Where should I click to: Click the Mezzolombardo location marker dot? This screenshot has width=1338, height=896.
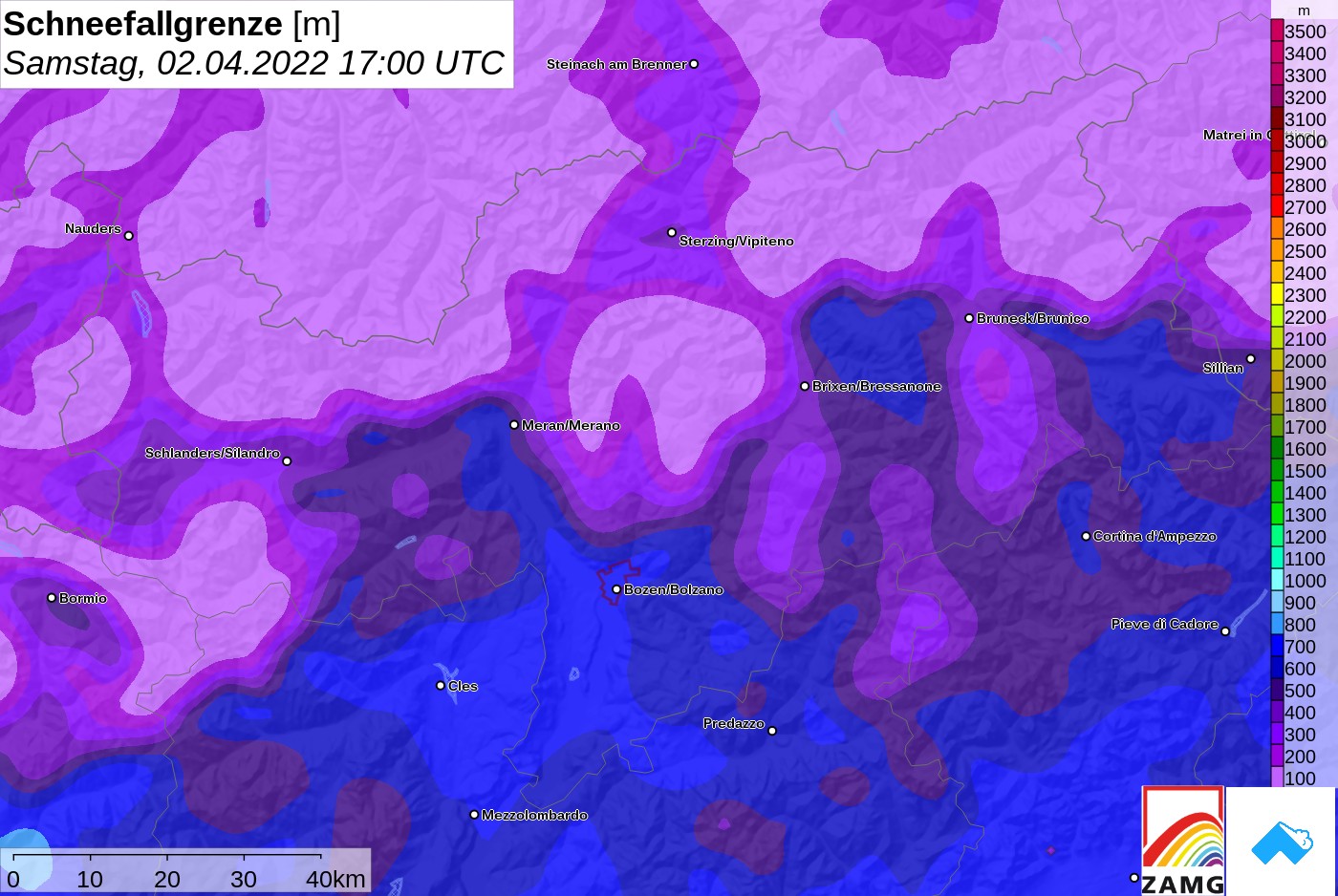pos(474,815)
